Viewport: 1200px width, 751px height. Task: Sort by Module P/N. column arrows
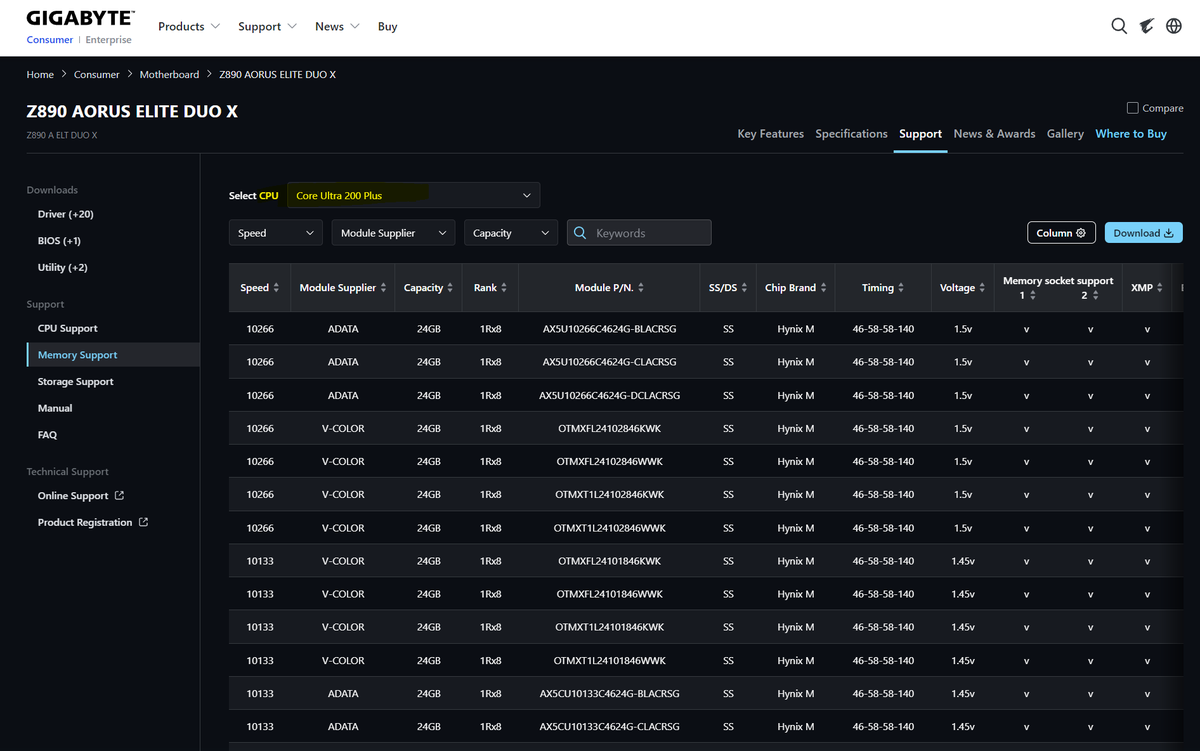tap(641, 288)
